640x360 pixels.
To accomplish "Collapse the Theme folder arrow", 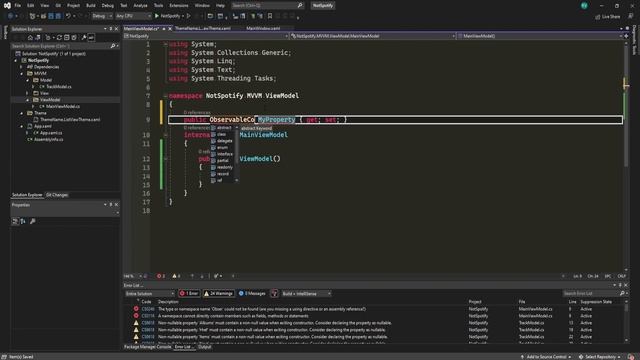I will (22, 113).
